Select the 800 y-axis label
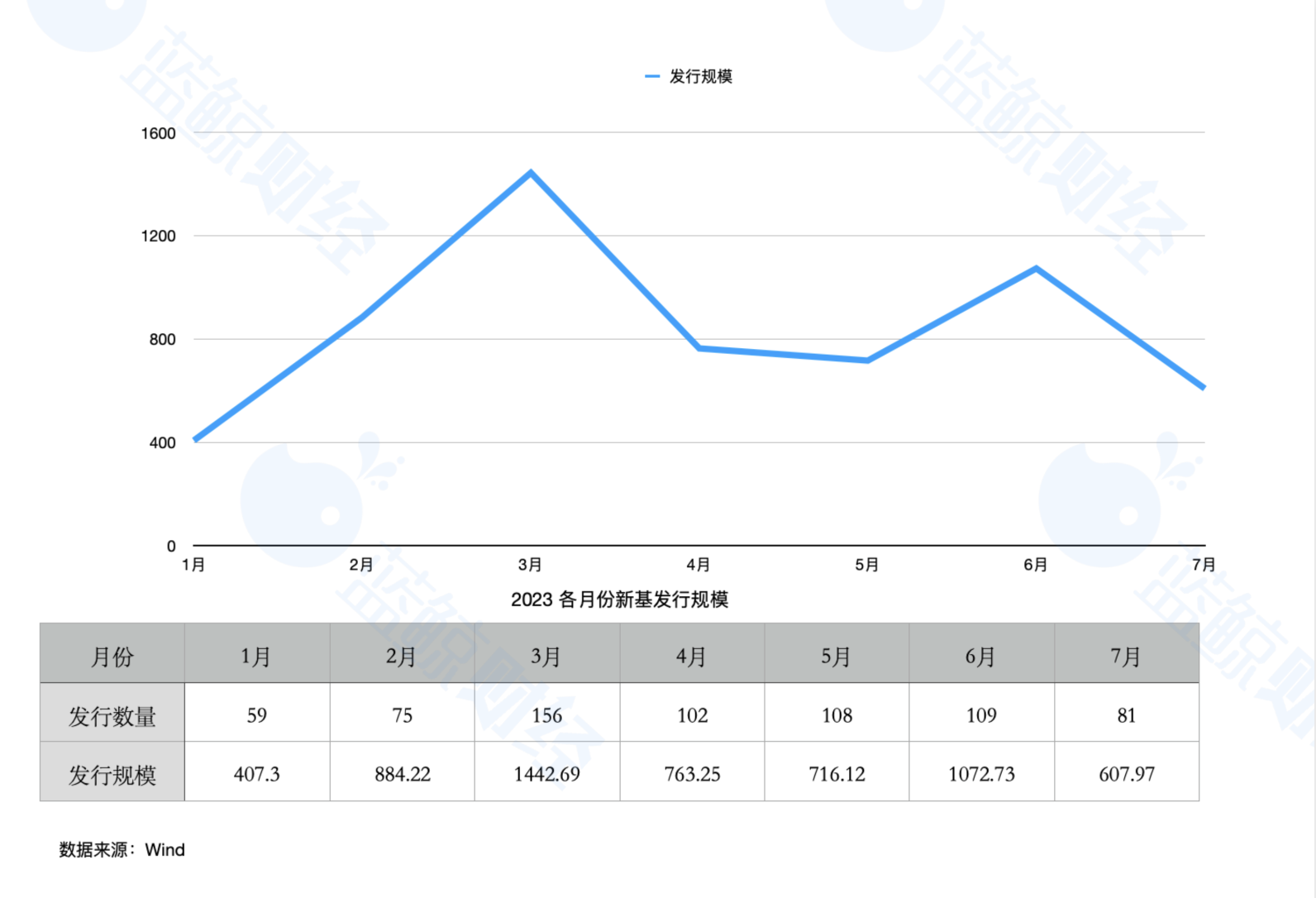The width and height of the screenshot is (1316, 898). 162,339
